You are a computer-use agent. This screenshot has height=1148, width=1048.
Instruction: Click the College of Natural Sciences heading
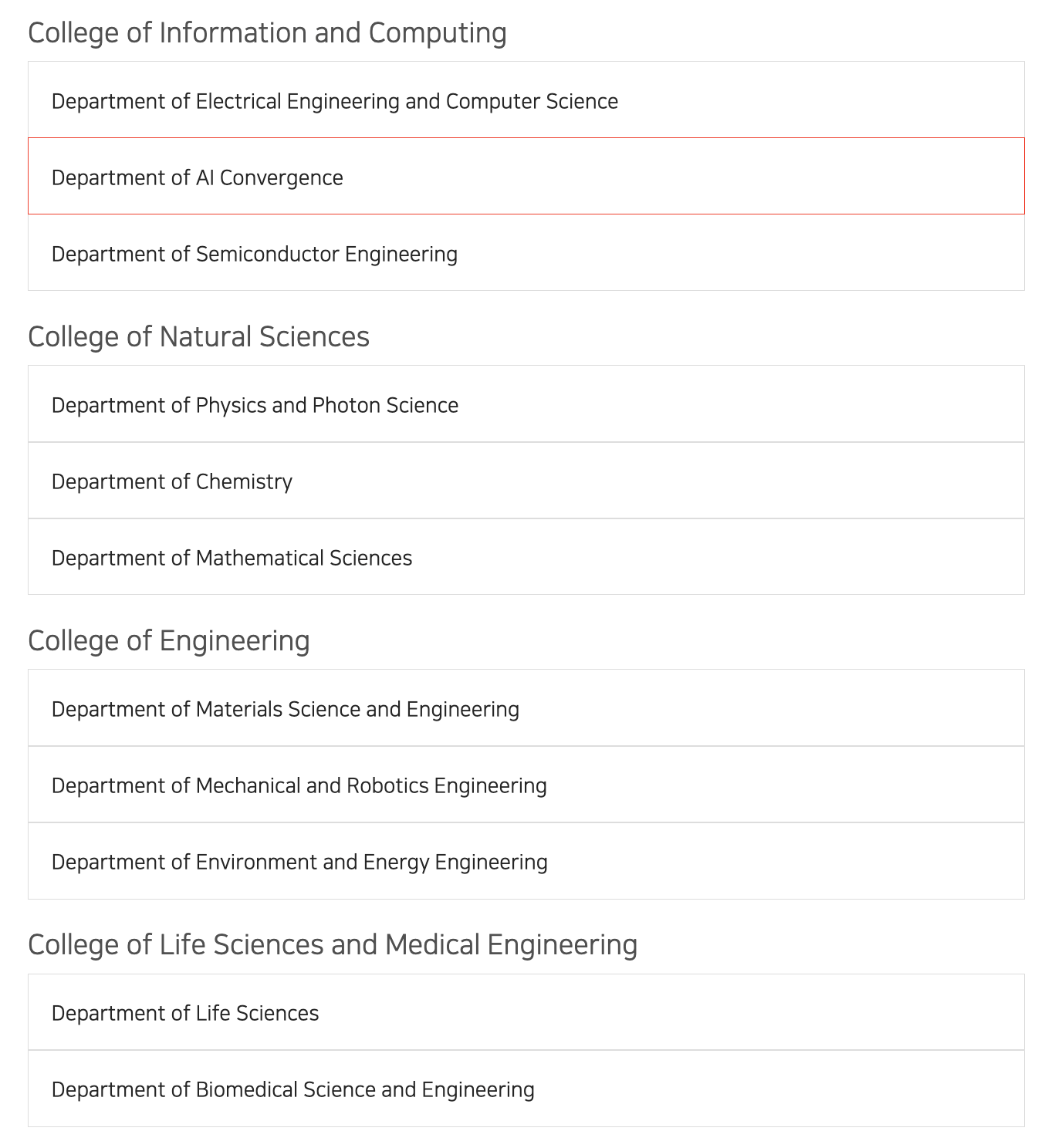[198, 337]
